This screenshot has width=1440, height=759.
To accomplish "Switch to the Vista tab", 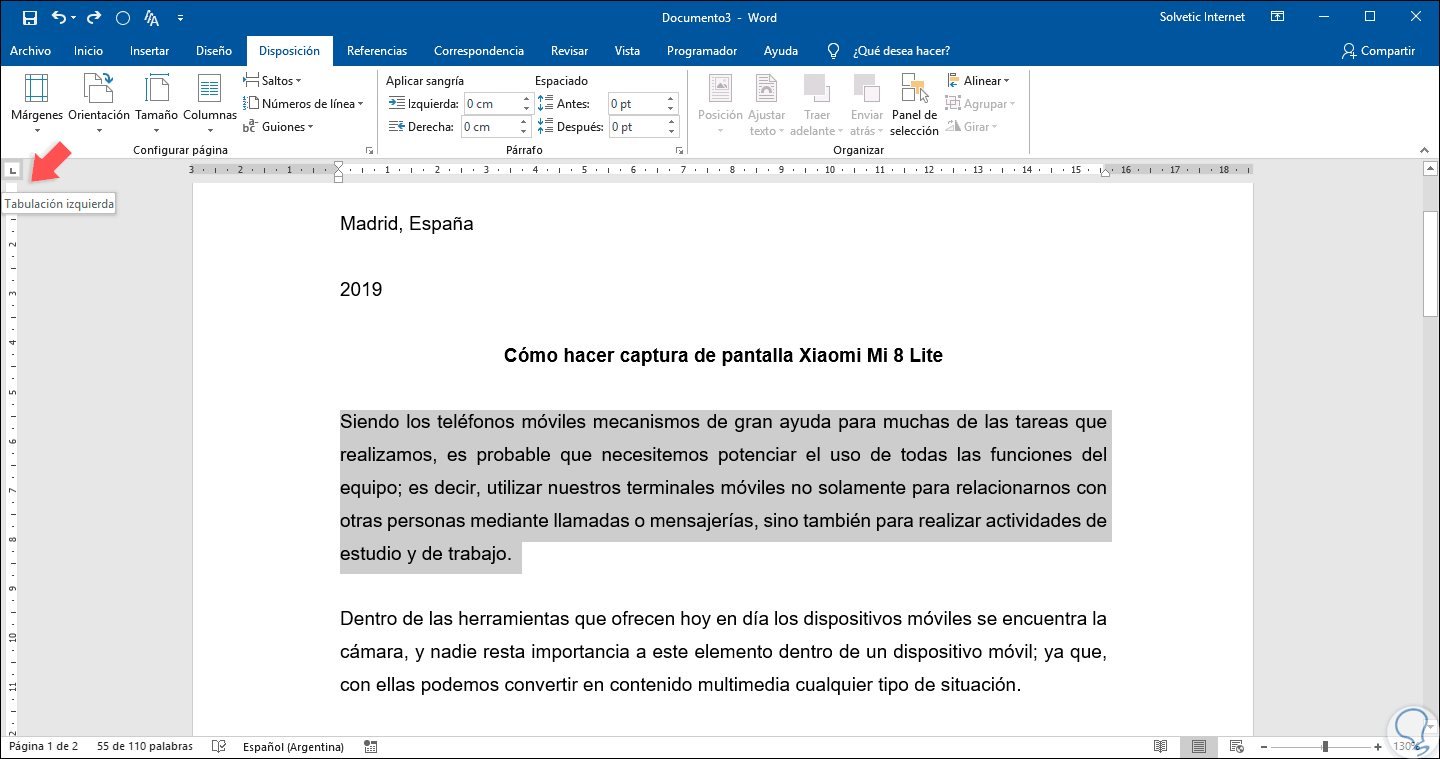I will click(x=627, y=51).
